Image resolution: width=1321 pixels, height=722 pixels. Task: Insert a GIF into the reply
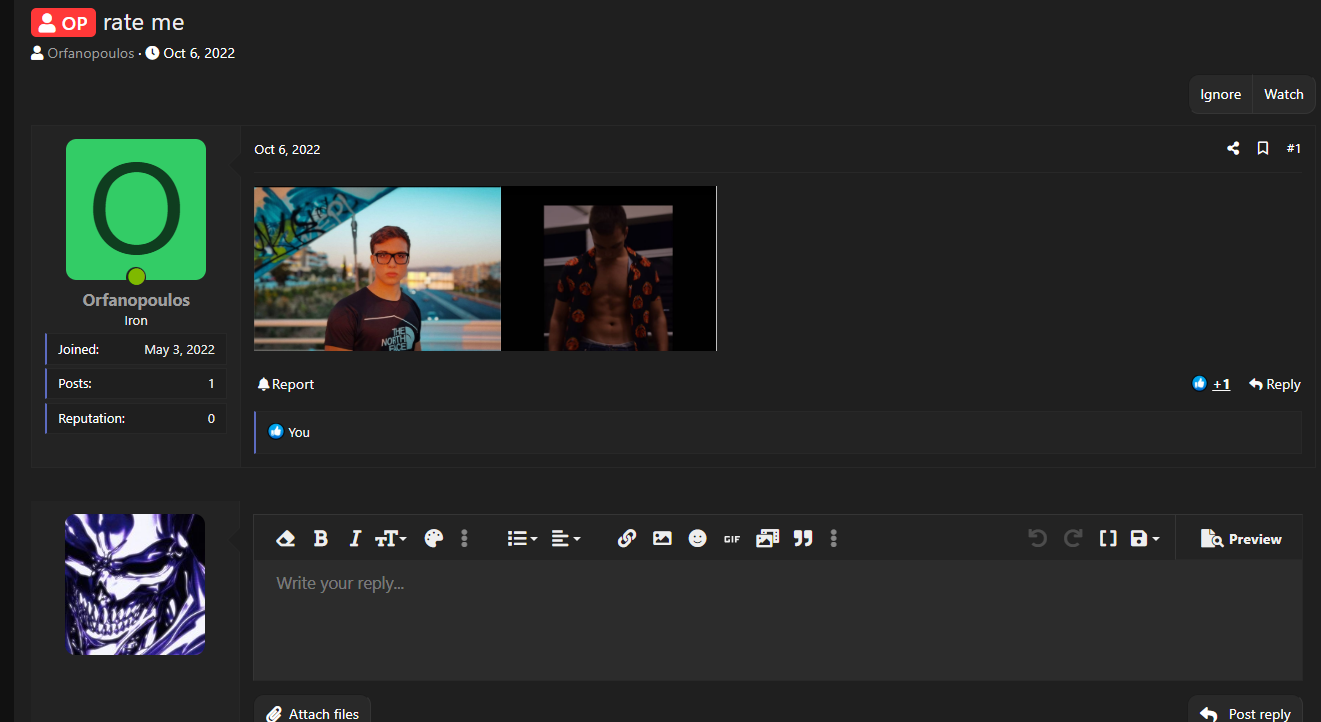732,539
